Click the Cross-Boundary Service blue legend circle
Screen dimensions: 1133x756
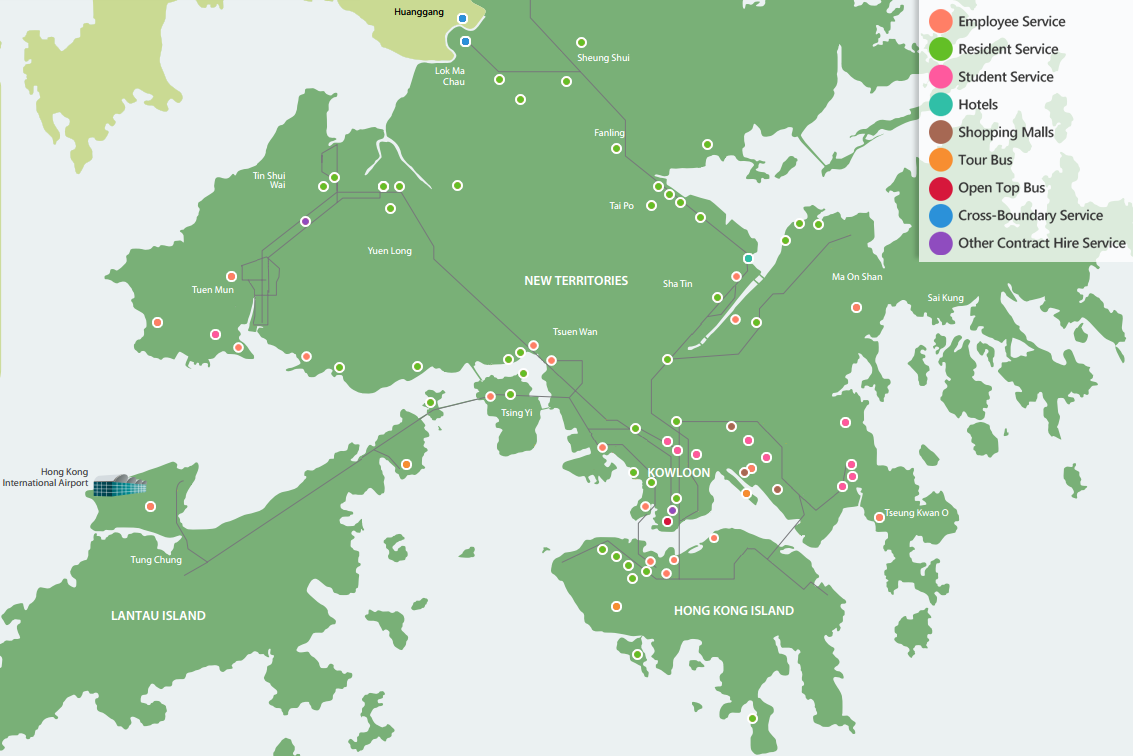click(940, 215)
